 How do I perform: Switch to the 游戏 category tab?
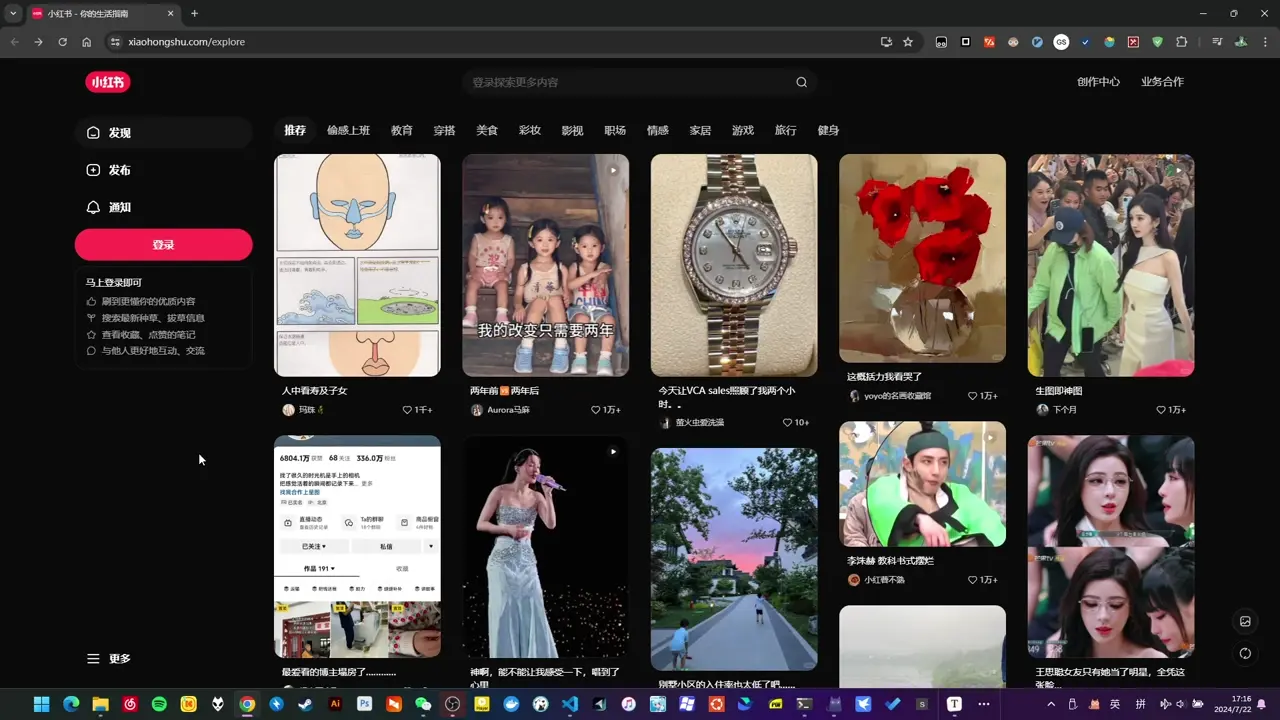coord(743,130)
